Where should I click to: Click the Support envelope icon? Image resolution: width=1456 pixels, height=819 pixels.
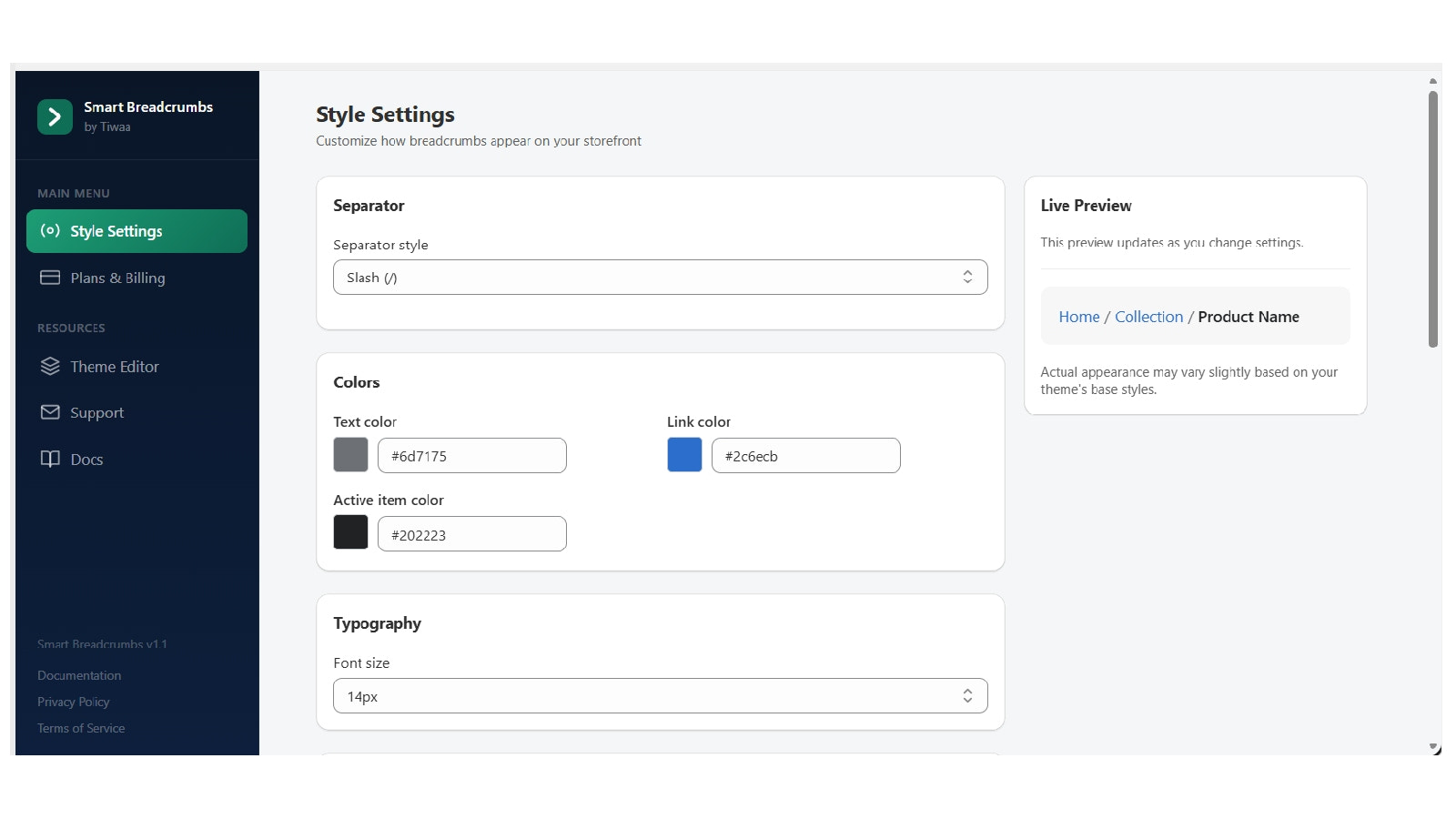50,412
